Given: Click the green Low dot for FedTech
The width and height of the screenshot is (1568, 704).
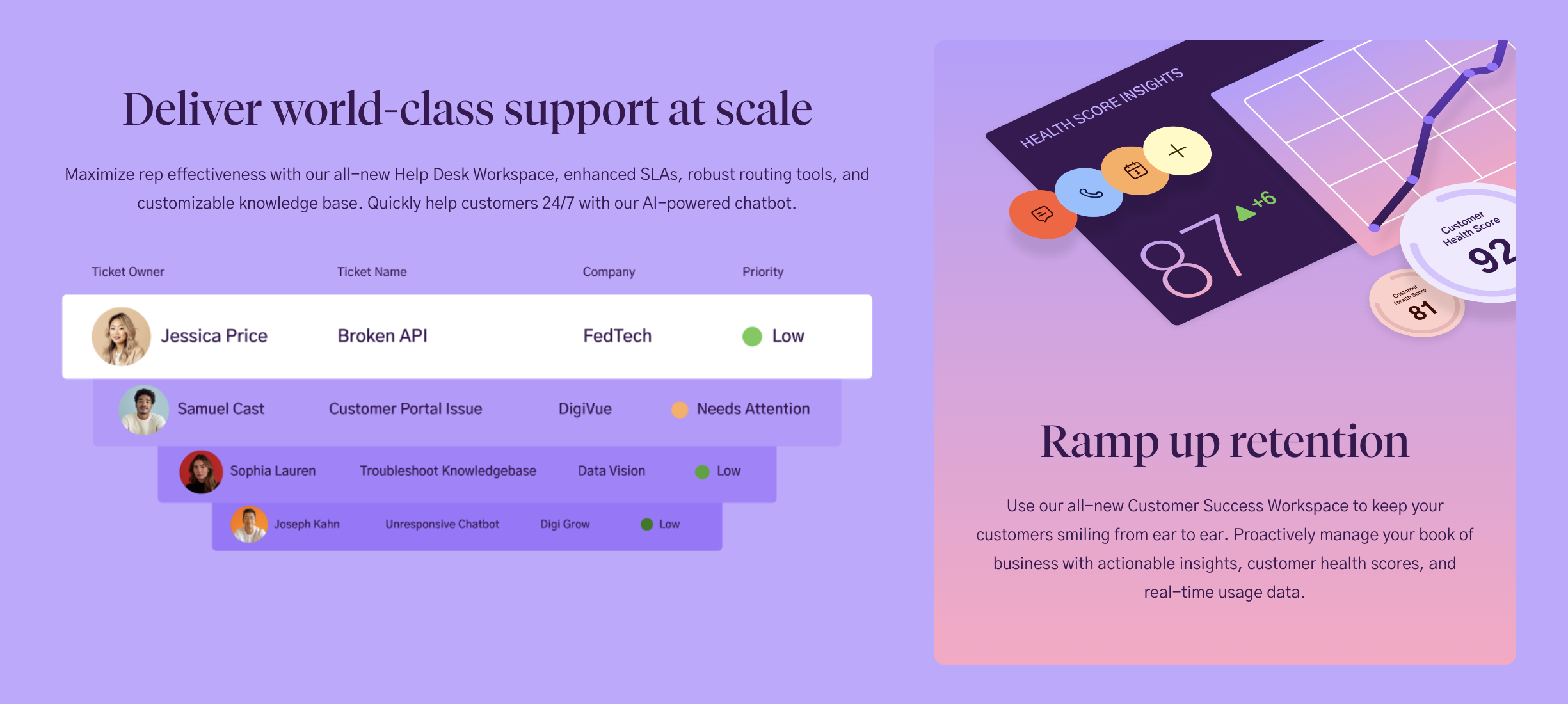Looking at the screenshot, I should click(752, 336).
